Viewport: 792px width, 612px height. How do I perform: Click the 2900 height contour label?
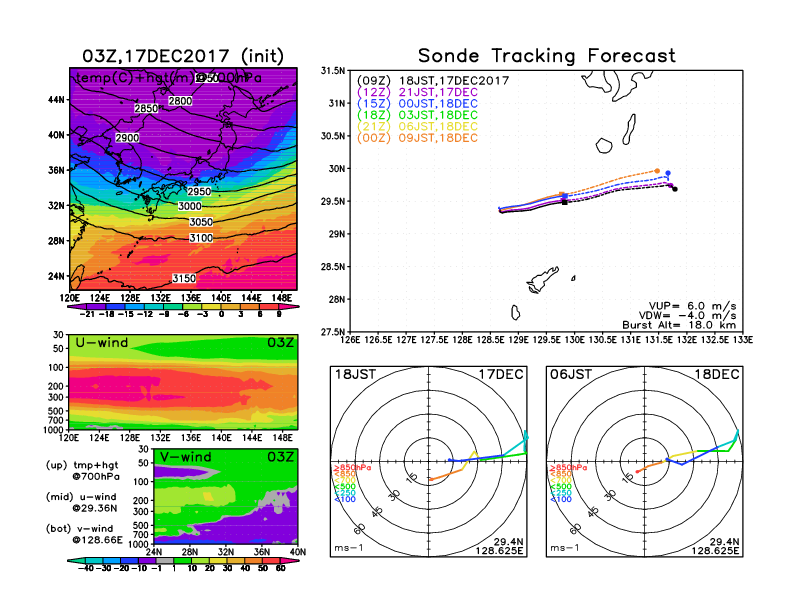pos(127,138)
